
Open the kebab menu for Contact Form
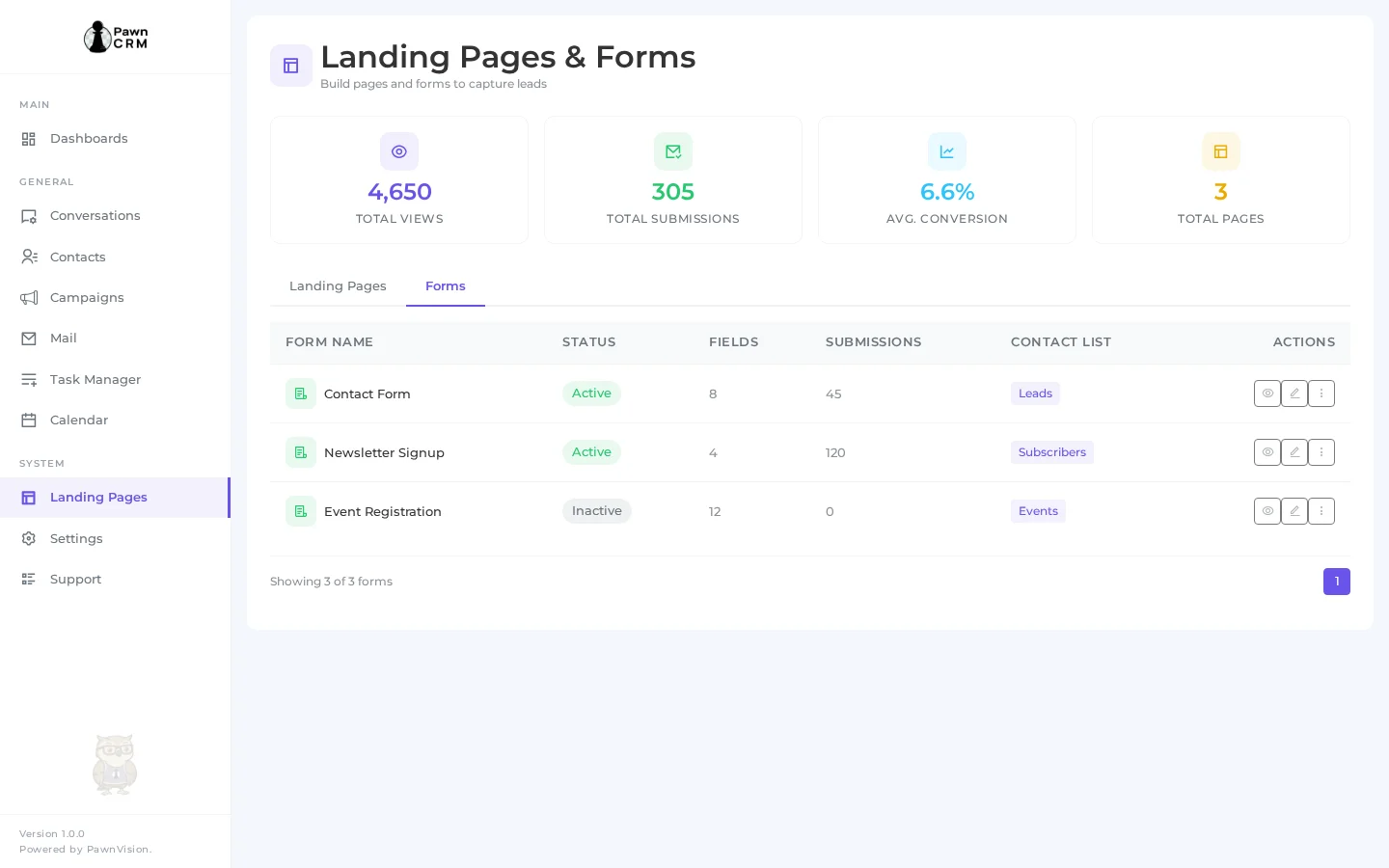click(1321, 393)
